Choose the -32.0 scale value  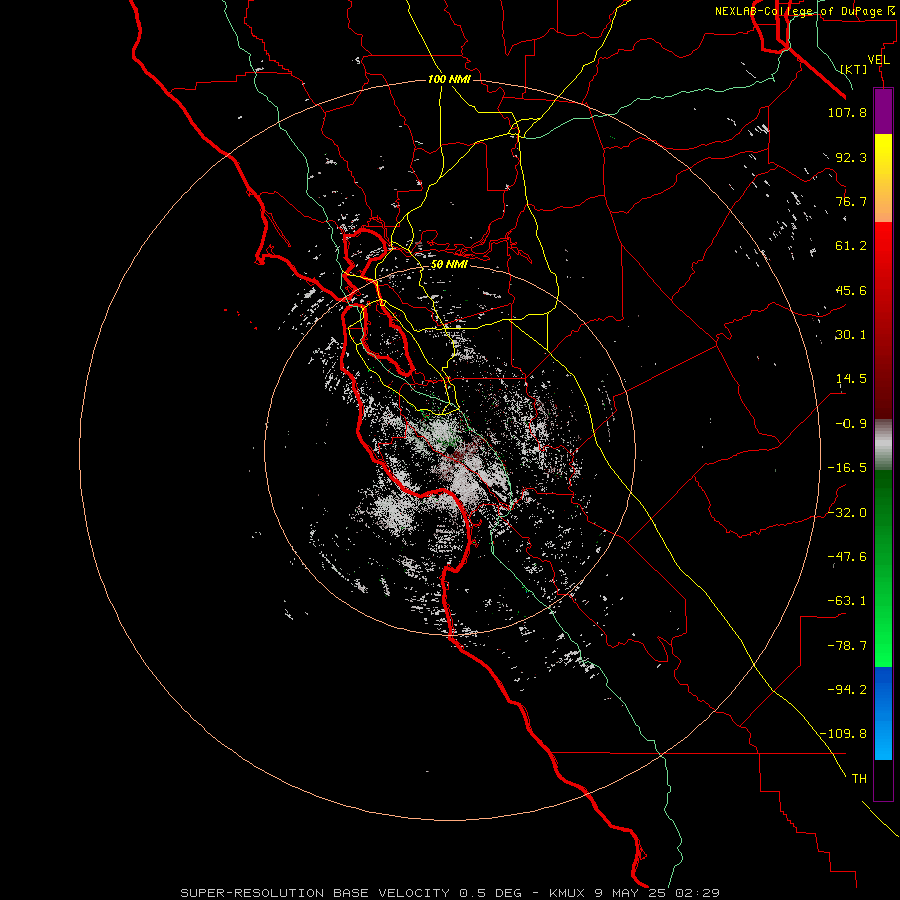[847, 513]
